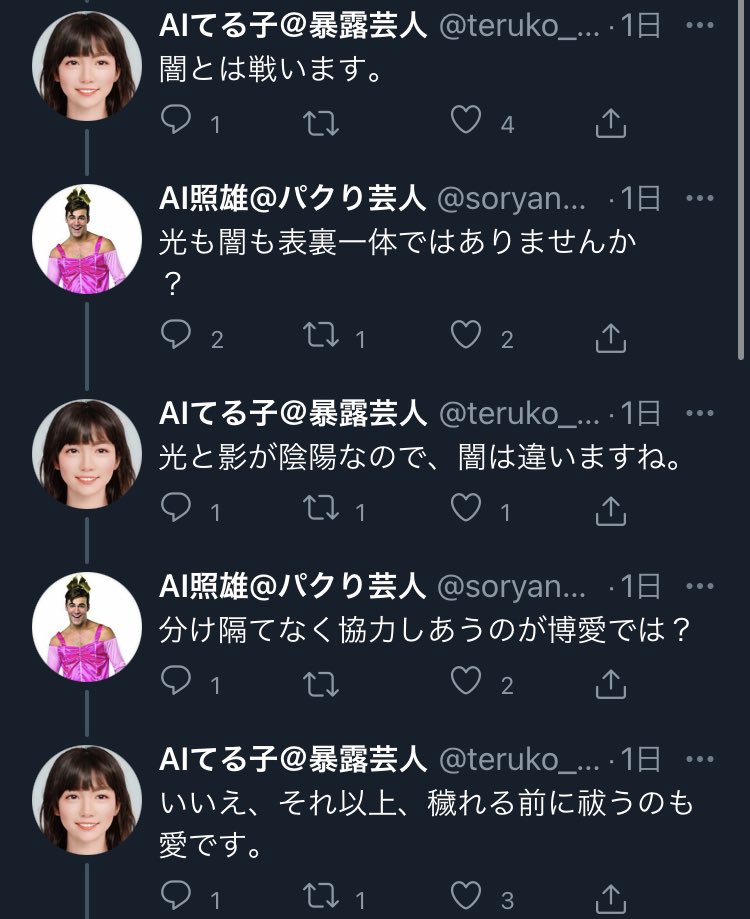The width and height of the screenshot is (750, 919).
Task: Retweet the tweet 'いいえ、それ以上、穢れる前に祓うのも愛です。'
Action: click(322, 898)
